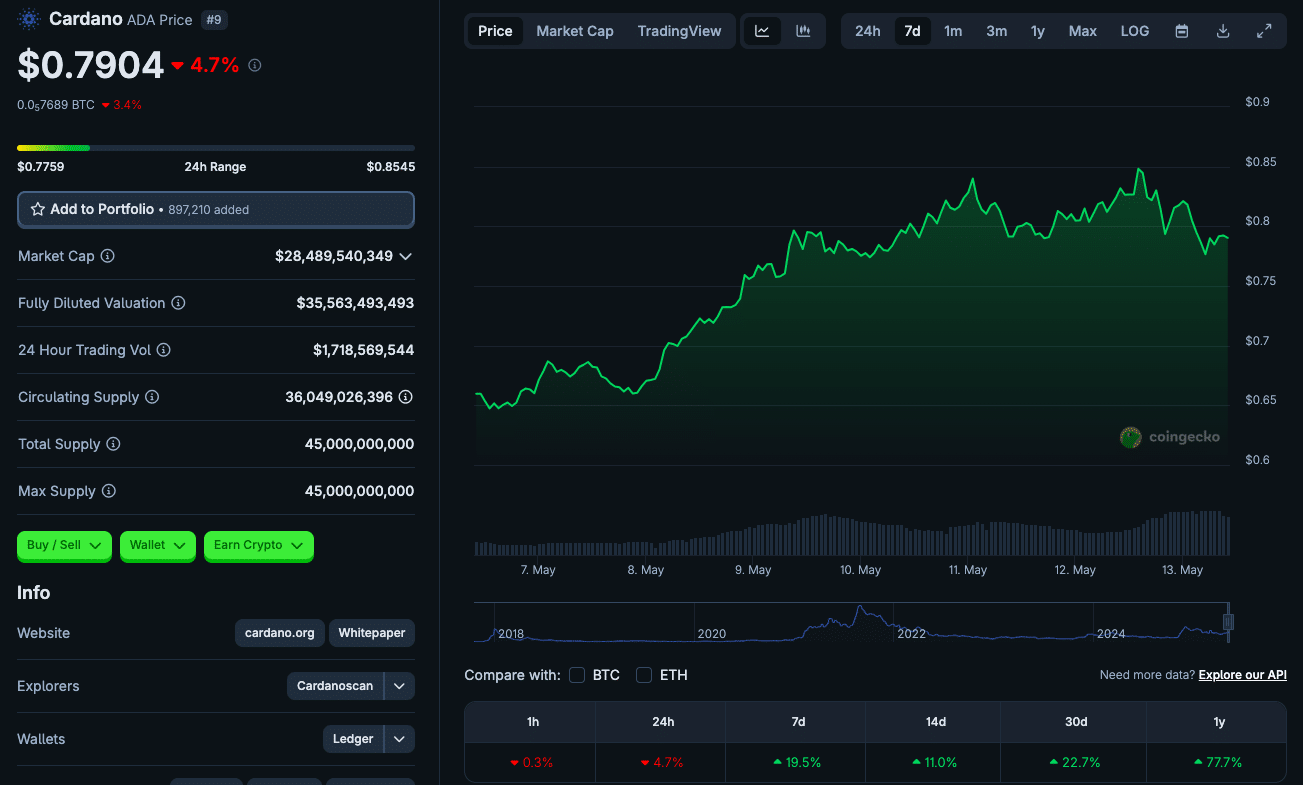Screen dimensions: 1303x785
Task: Open the info icon beside the 4.7% price change
Action: [255, 65]
